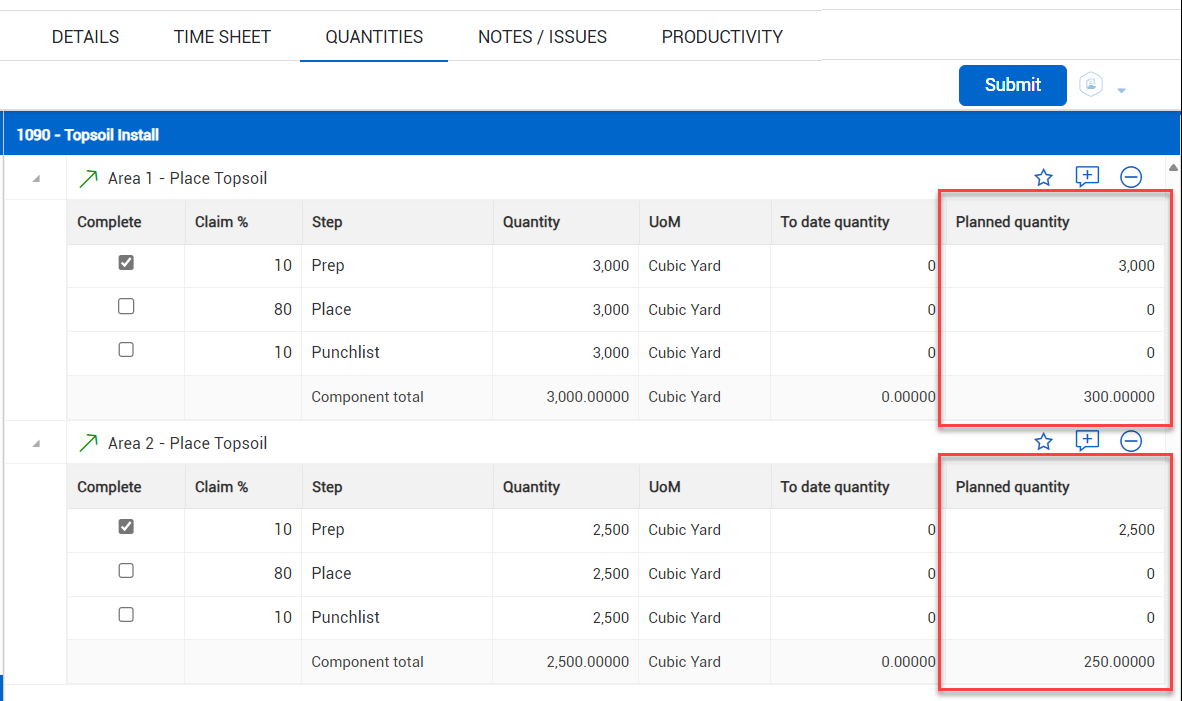Click the minus circle icon on Area 2
Viewport: 1182px width, 701px height.
(x=1131, y=442)
